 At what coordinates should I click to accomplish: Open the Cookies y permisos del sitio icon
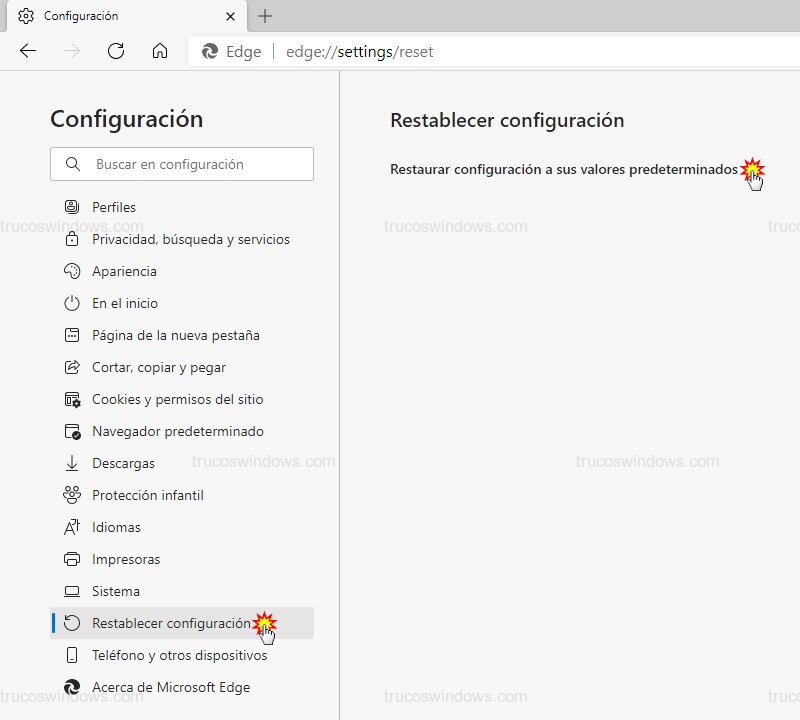(72, 399)
